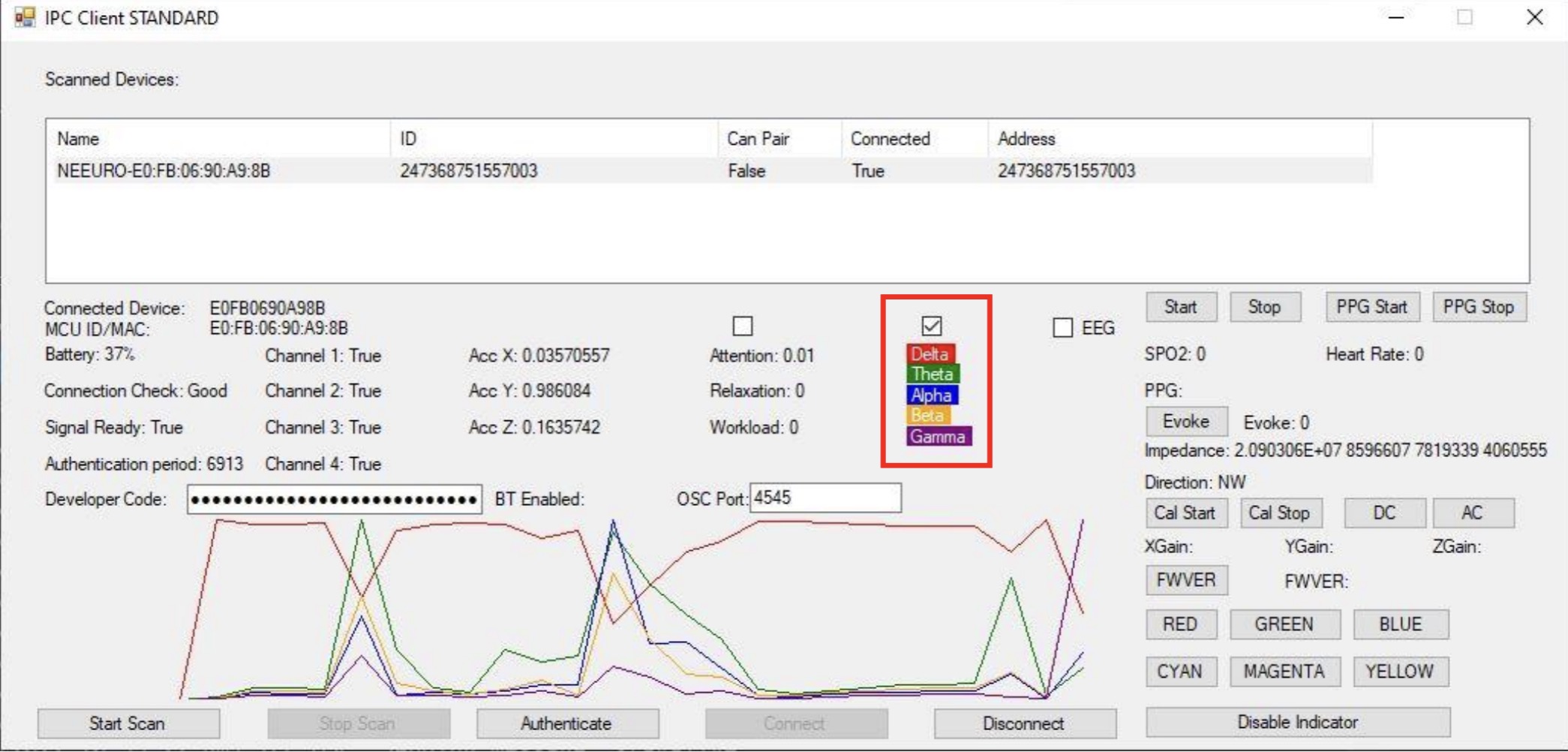Image resolution: width=1568 pixels, height=752 pixels.
Task: Request firmware version with FWVER button
Action: tap(1185, 581)
